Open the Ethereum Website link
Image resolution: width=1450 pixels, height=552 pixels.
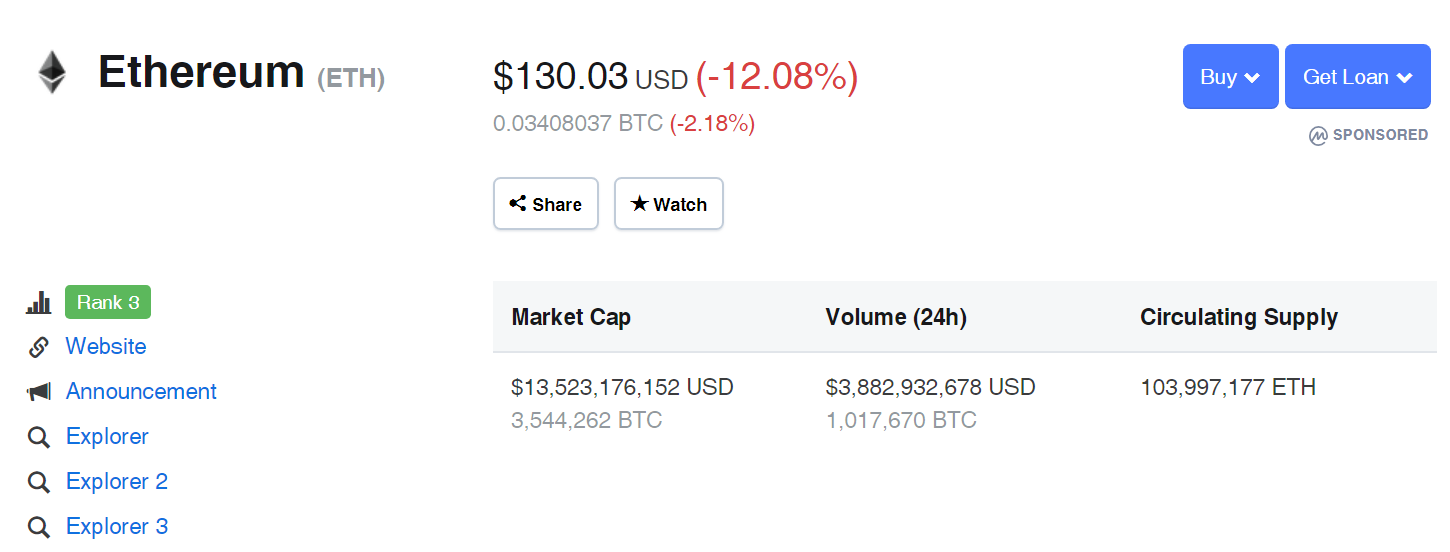(106, 347)
